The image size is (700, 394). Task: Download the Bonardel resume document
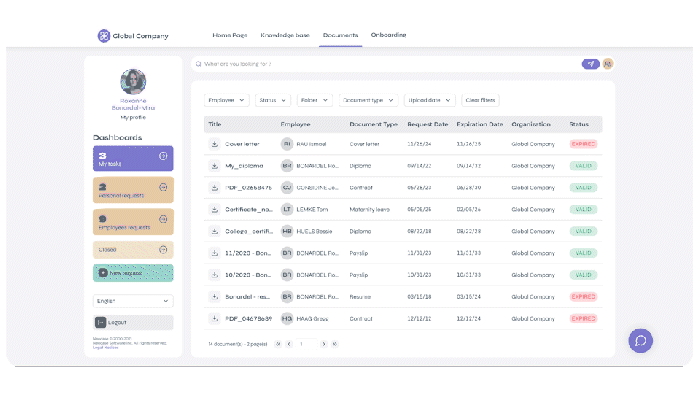click(x=215, y=297)
